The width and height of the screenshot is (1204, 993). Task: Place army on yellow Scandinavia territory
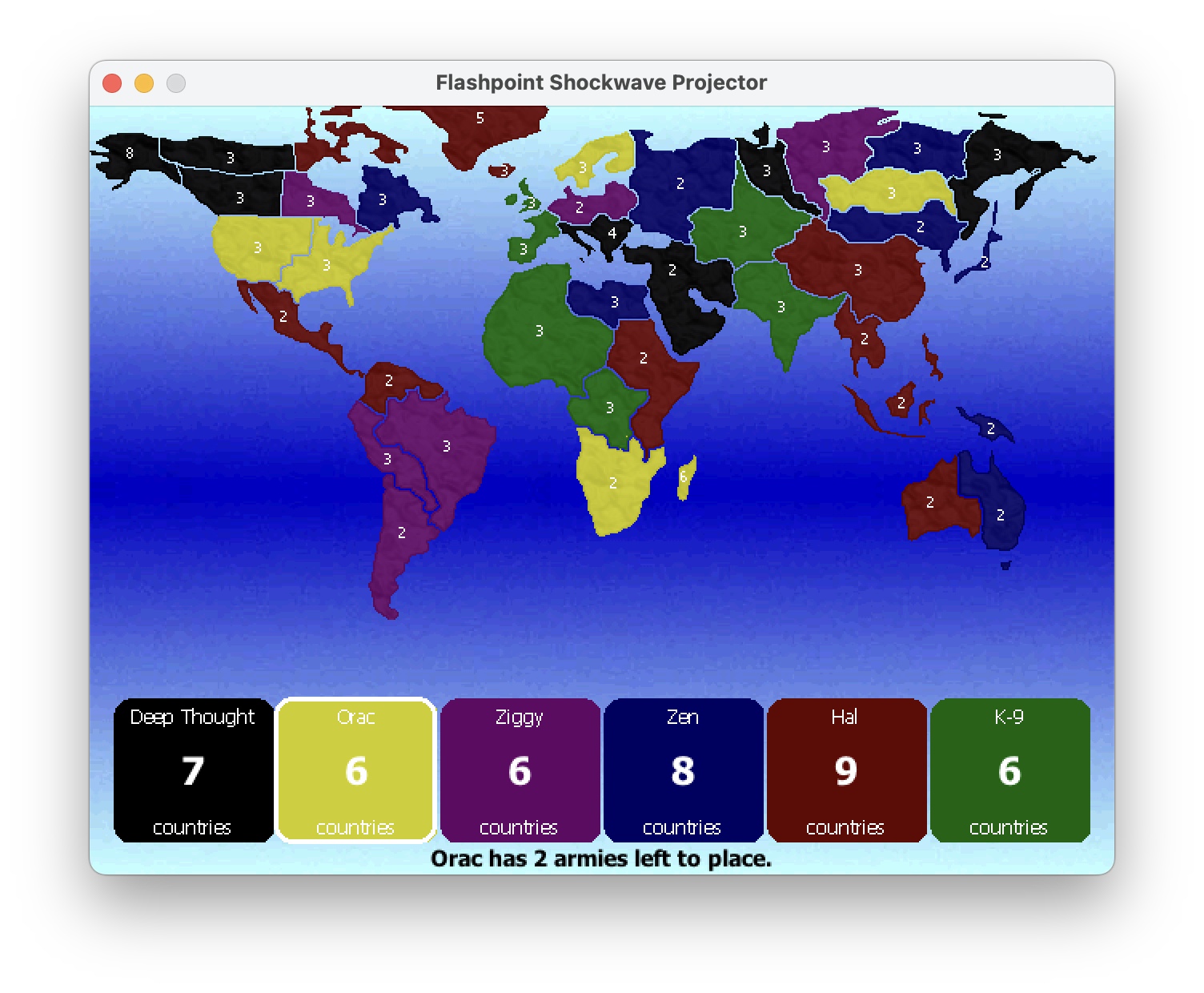tap(583, 167)
